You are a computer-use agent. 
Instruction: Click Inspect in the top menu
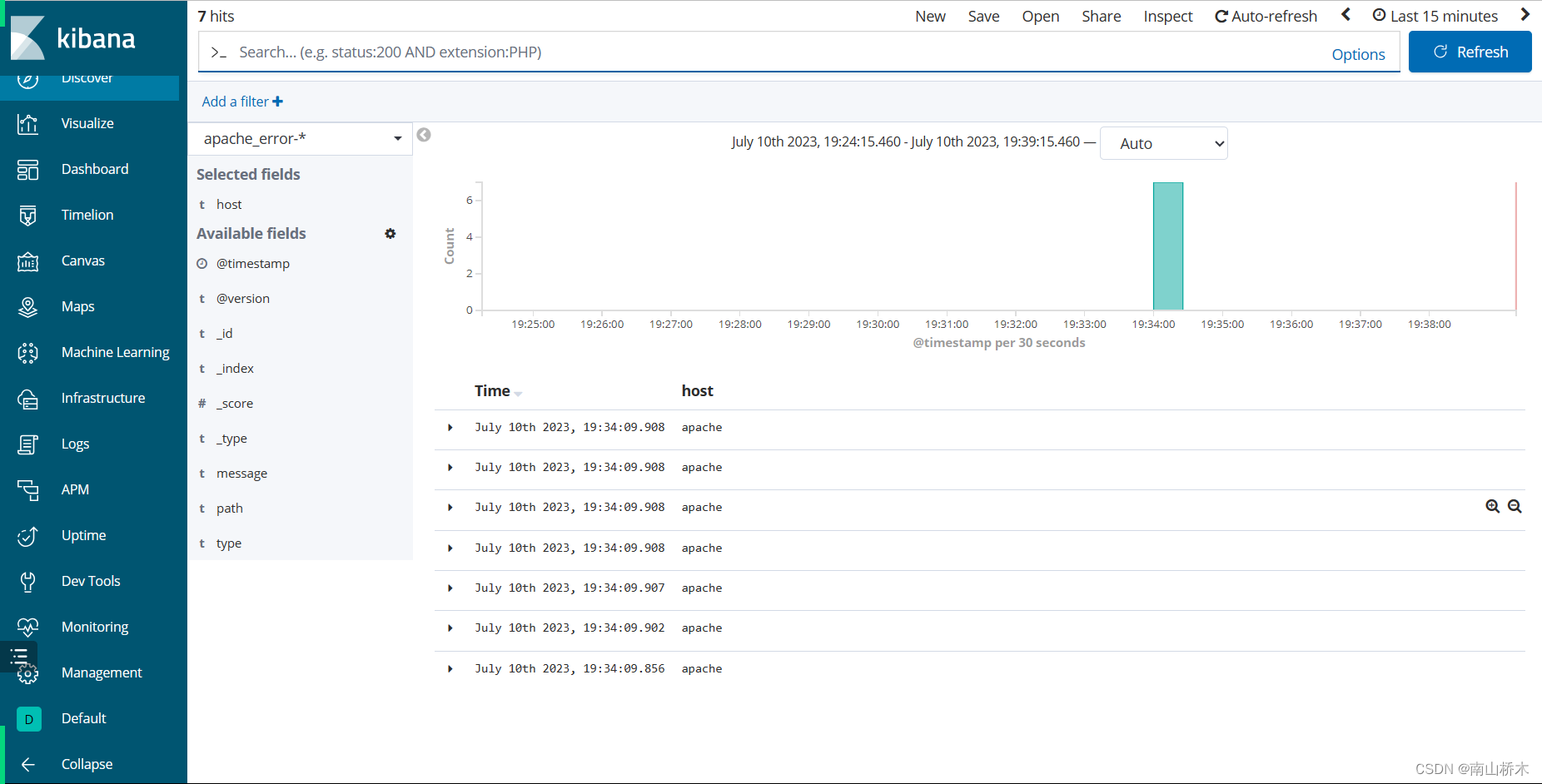click(x=1167, y=16)
